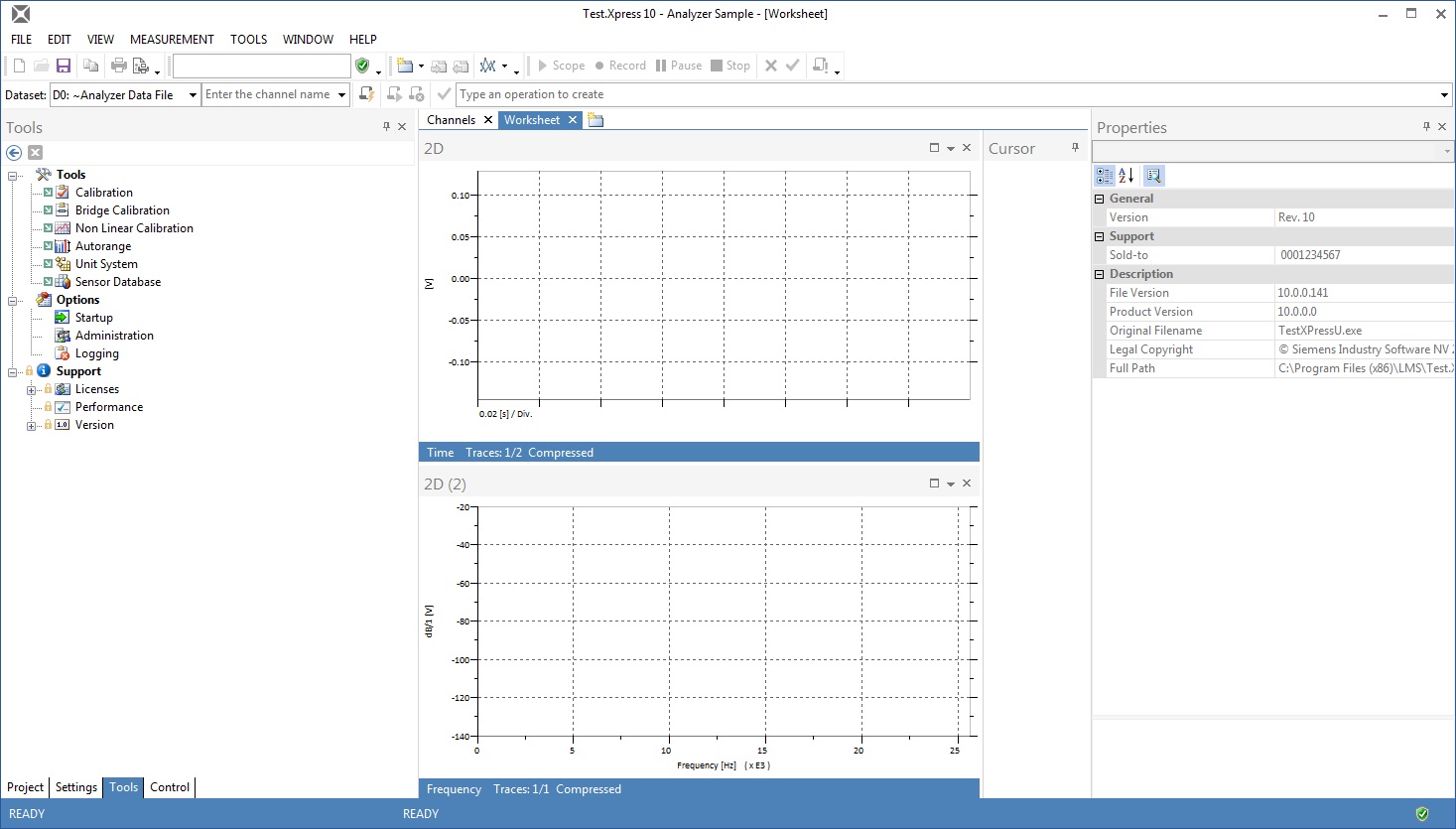This screenshot has height=829, width=1456.
Task: Open the channel name dropdown arrow
Action: (341, 95)
